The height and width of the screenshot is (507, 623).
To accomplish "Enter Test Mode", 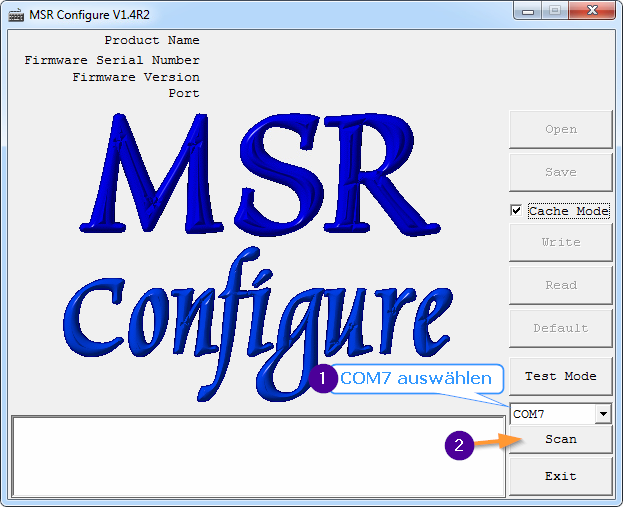I will [560, 376].
